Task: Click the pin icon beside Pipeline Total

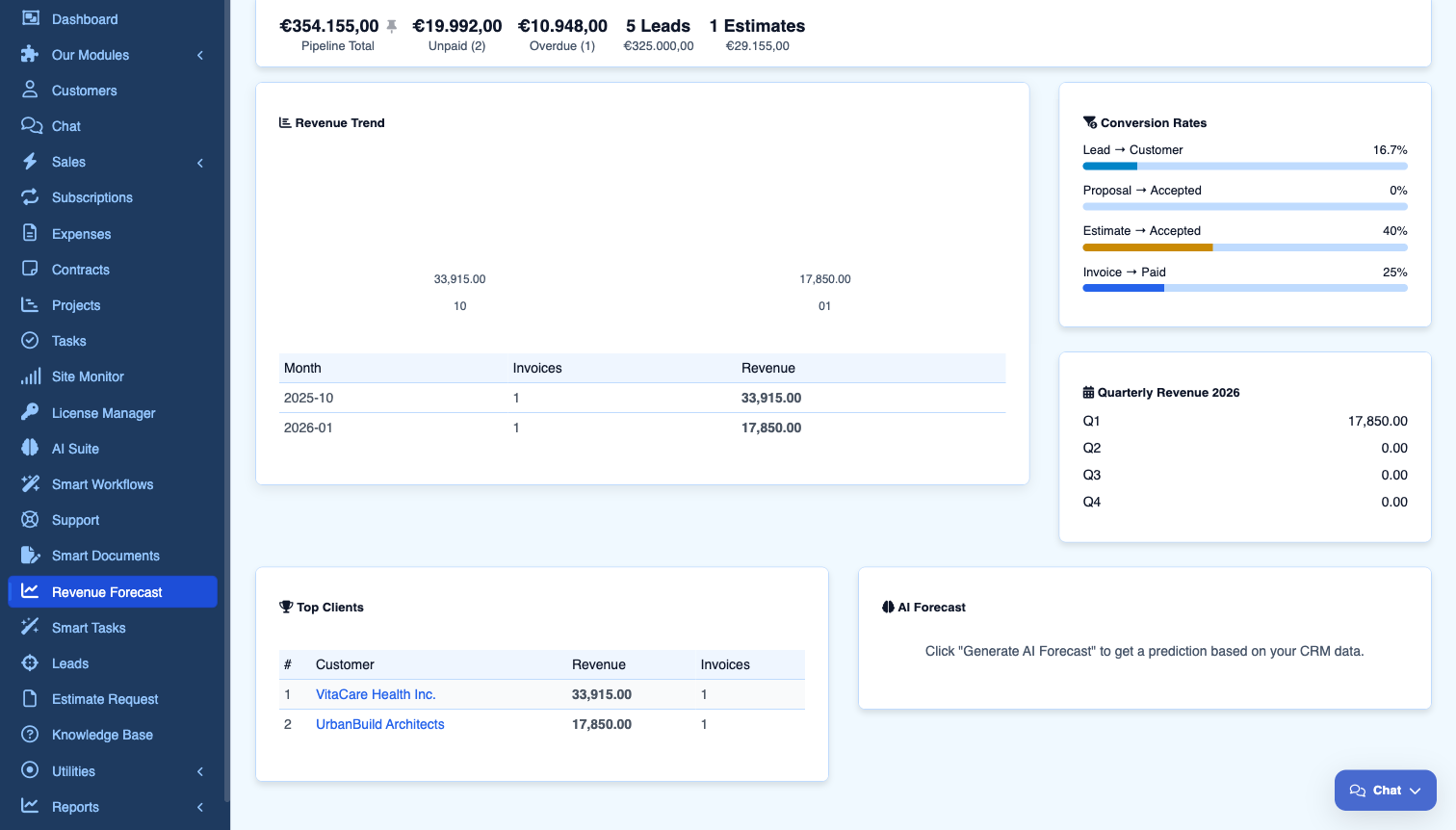Action: (x=392, y=26)
